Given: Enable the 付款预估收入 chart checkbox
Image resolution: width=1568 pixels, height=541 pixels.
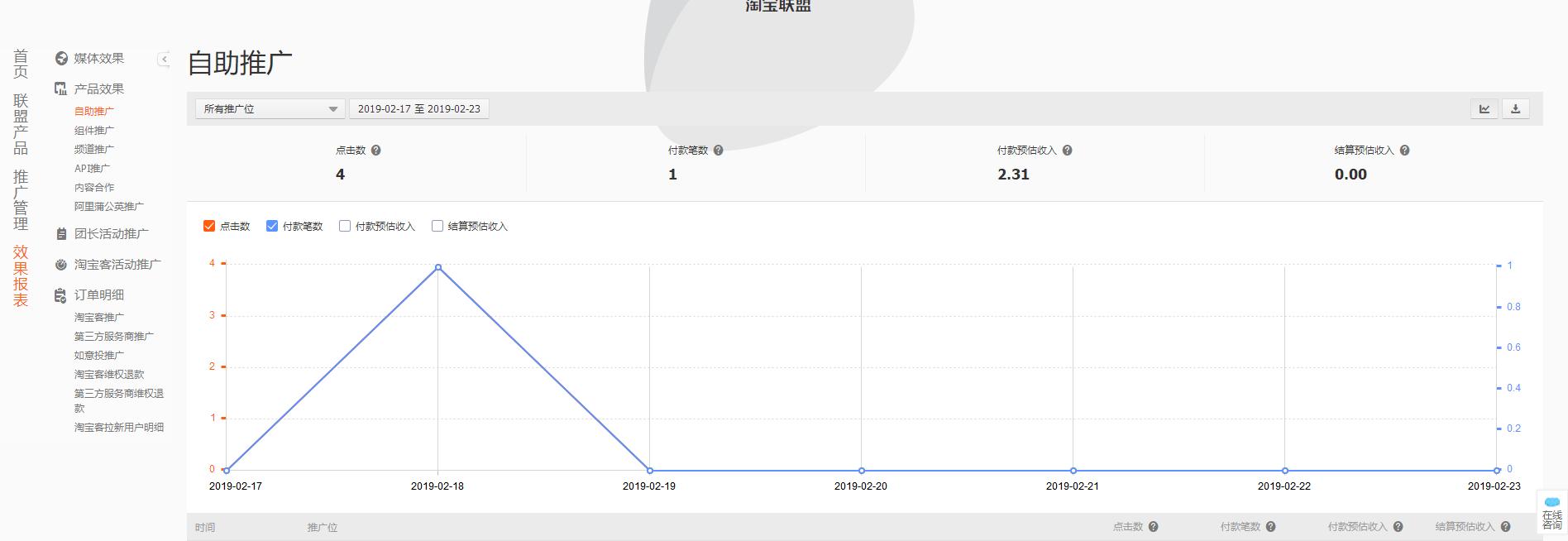Looking at the screenshot, I should pyautogui.click(x=345, y=226).
